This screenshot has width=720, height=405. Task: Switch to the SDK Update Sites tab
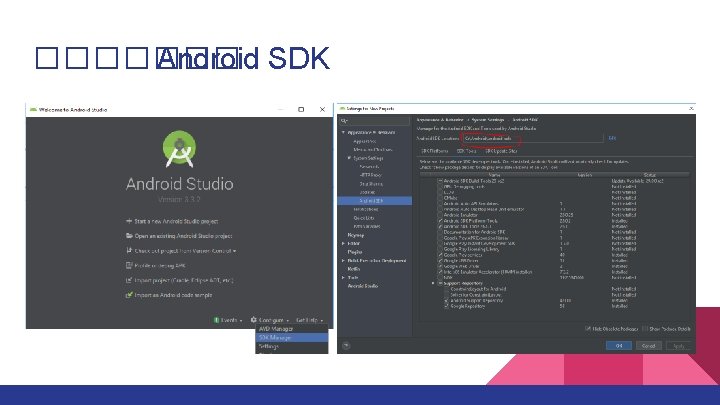(501, 151)
